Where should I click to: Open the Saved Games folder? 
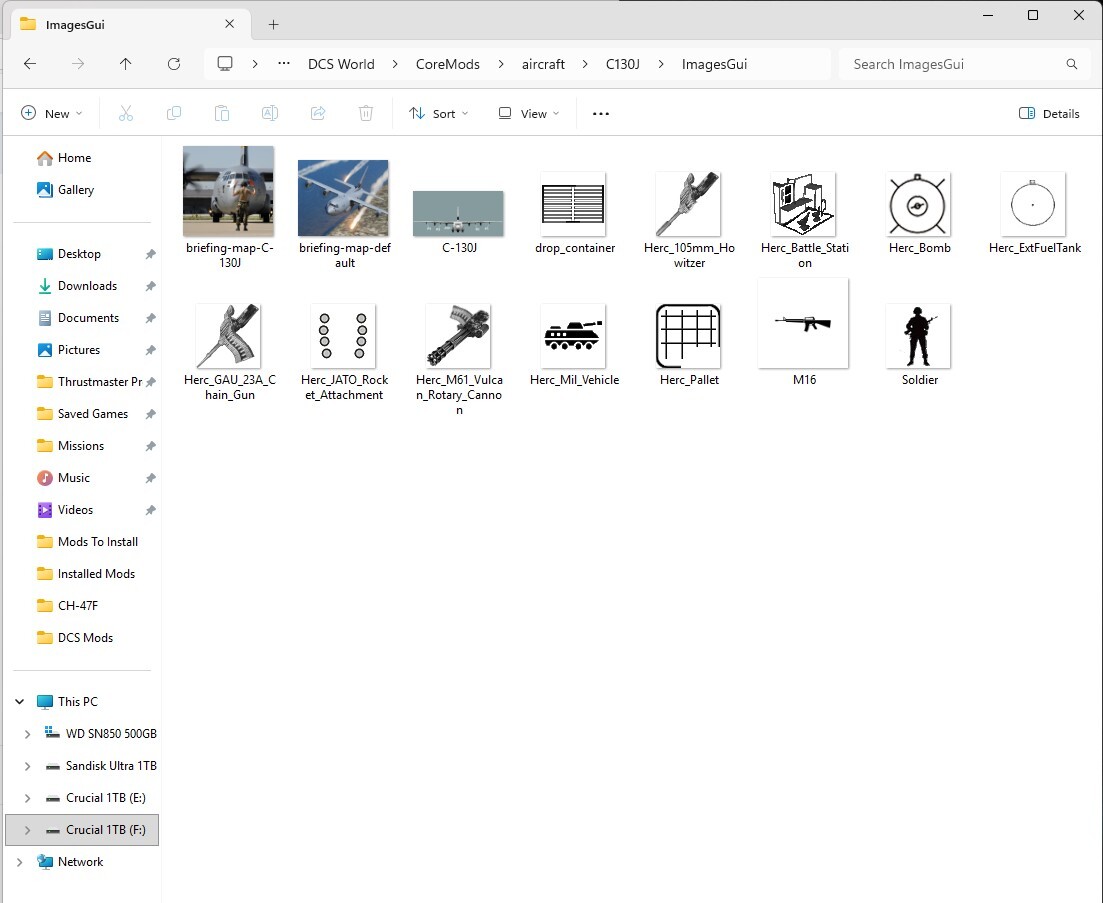(x=93, y=414)
